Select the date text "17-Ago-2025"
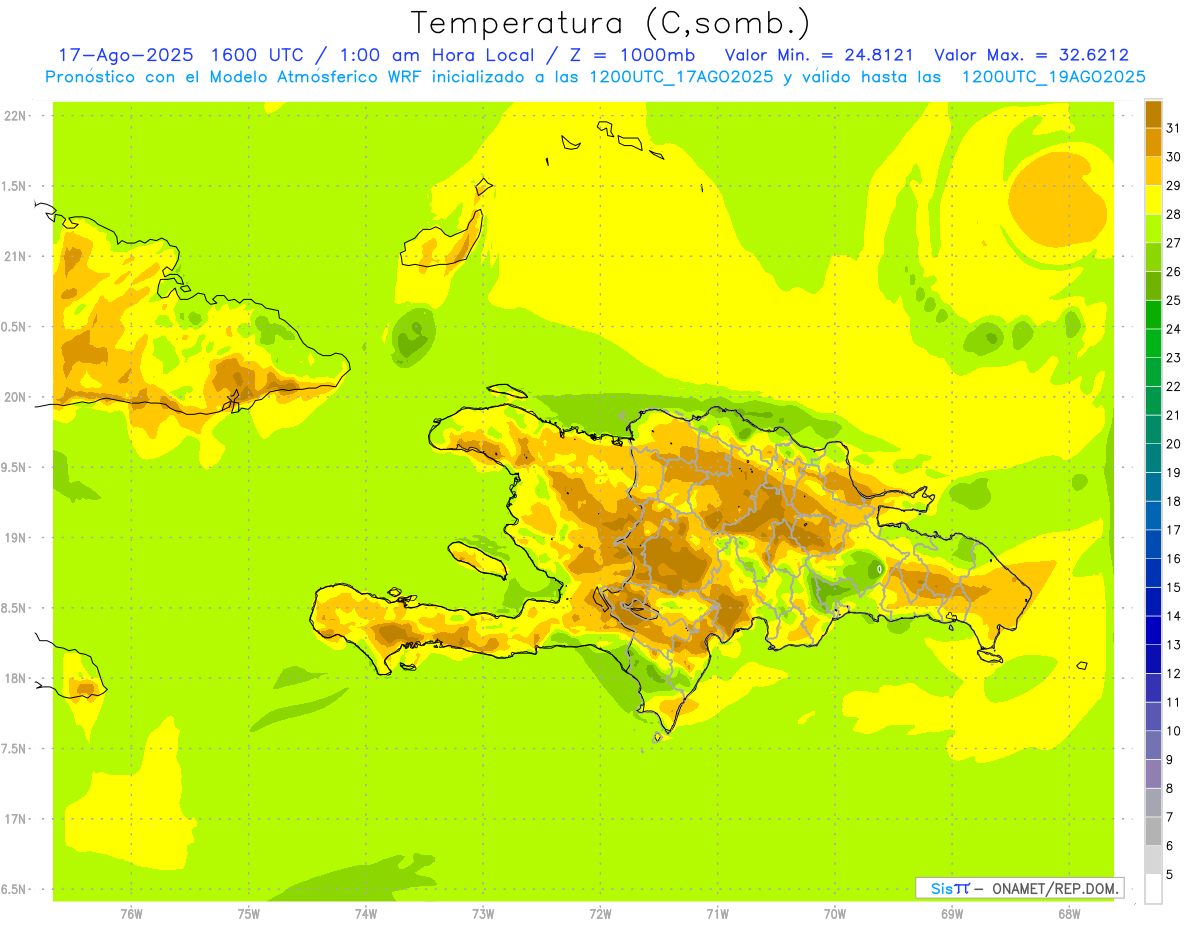The width and height of the screenshot is (1200, 927). coord(125,55)
